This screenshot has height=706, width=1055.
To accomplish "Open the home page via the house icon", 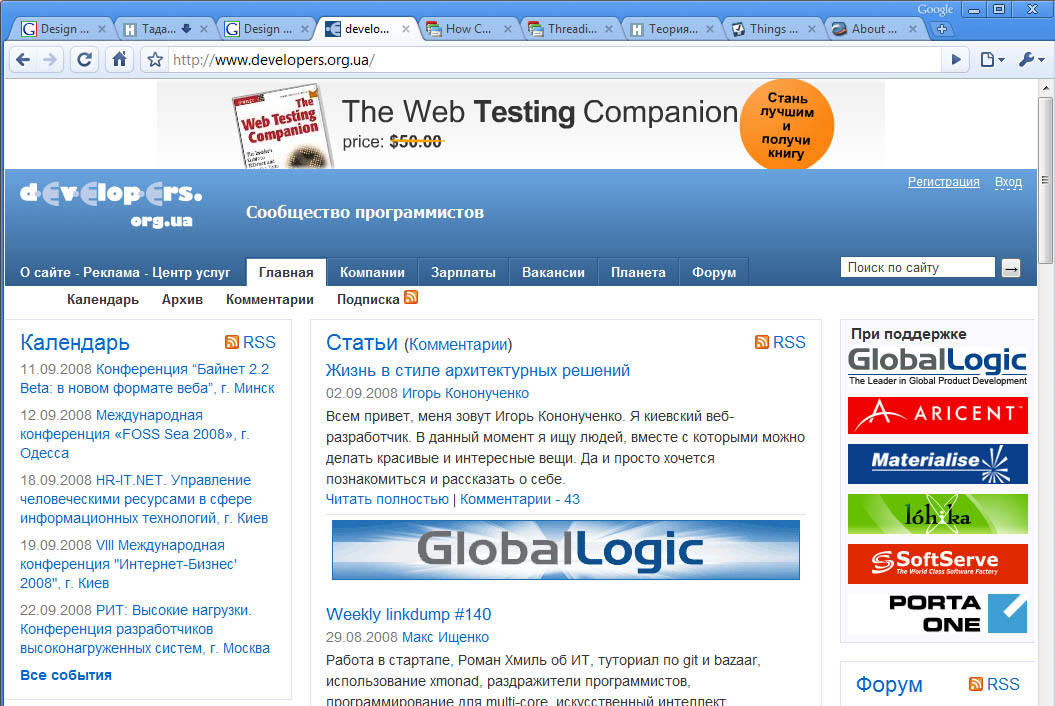I will click(x=119, y=60).
